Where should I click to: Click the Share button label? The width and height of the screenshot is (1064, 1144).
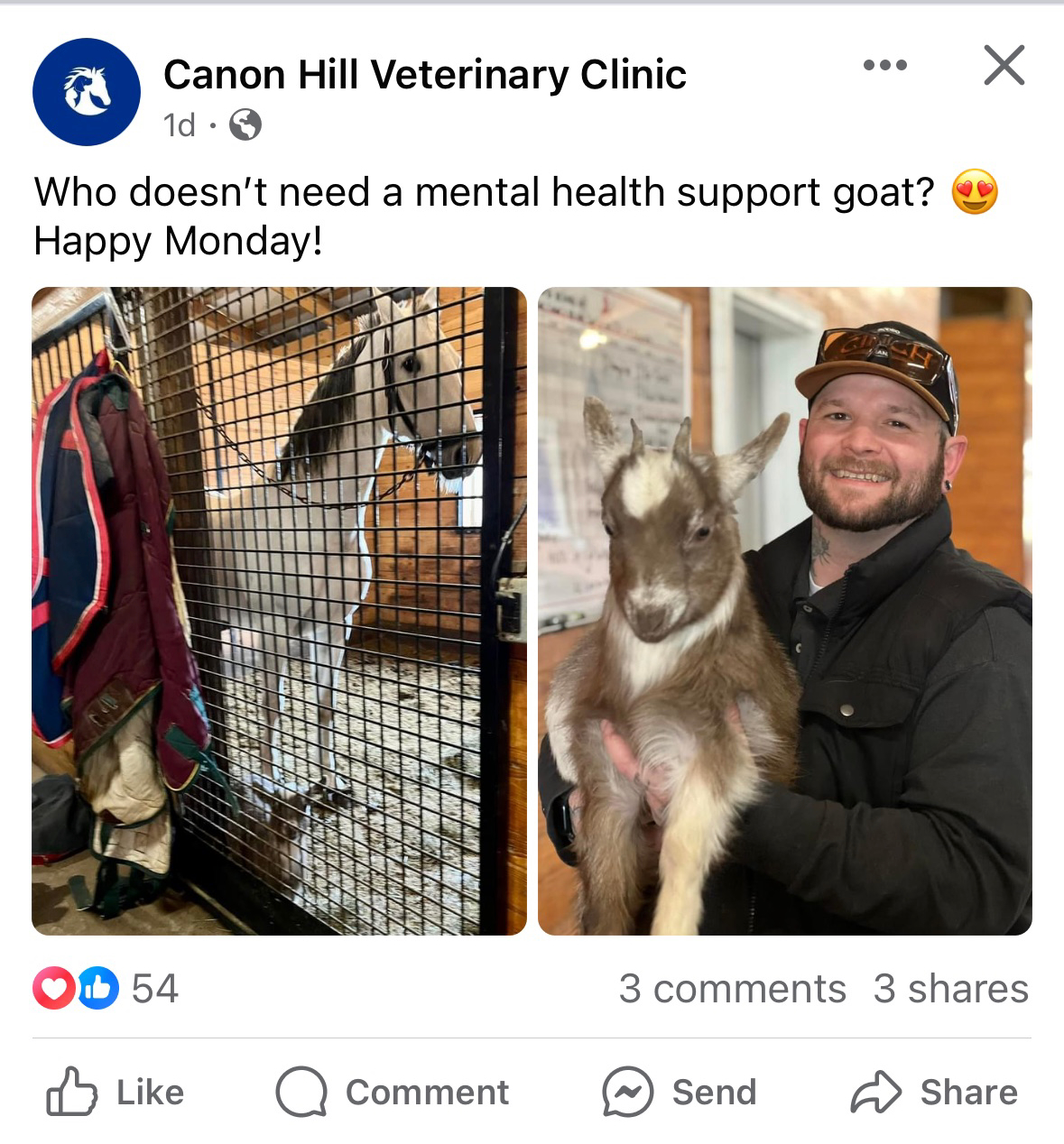(x=969, y=1093)
